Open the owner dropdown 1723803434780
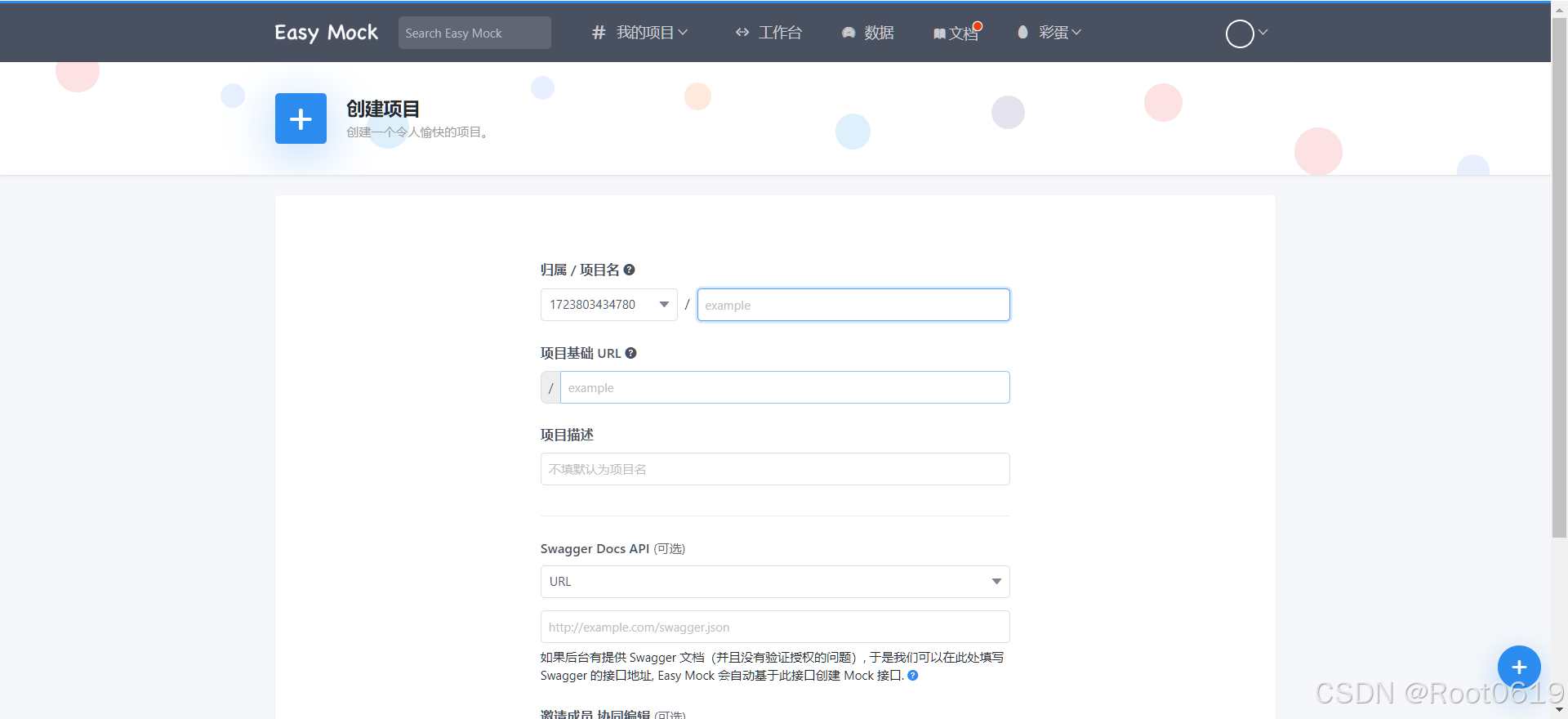This screenshot has height=719, width=1568. (x=609, y=305)
